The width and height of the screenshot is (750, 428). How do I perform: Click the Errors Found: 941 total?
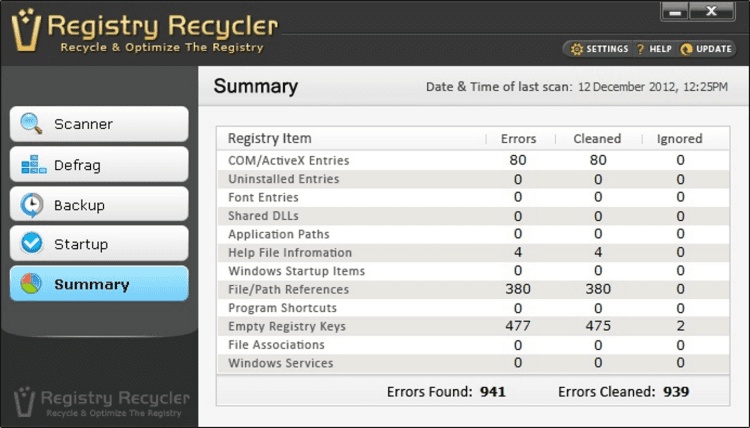tap(446, 392)
